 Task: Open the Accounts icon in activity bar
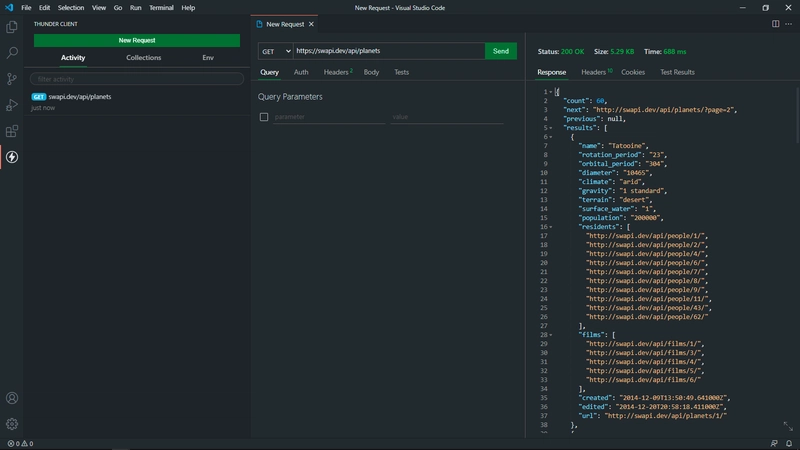[12, 398]
